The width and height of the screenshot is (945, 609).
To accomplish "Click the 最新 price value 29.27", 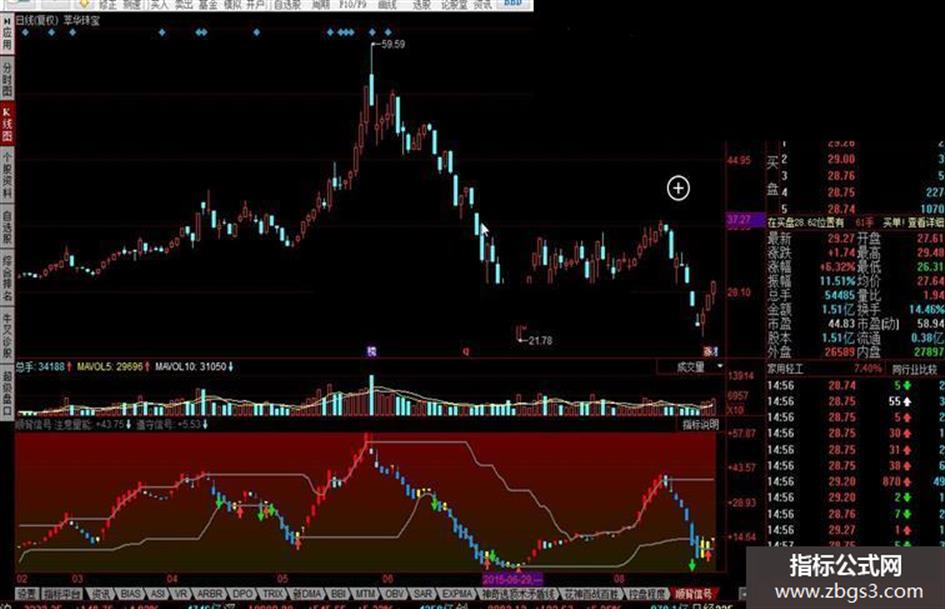I will [841, 238].
